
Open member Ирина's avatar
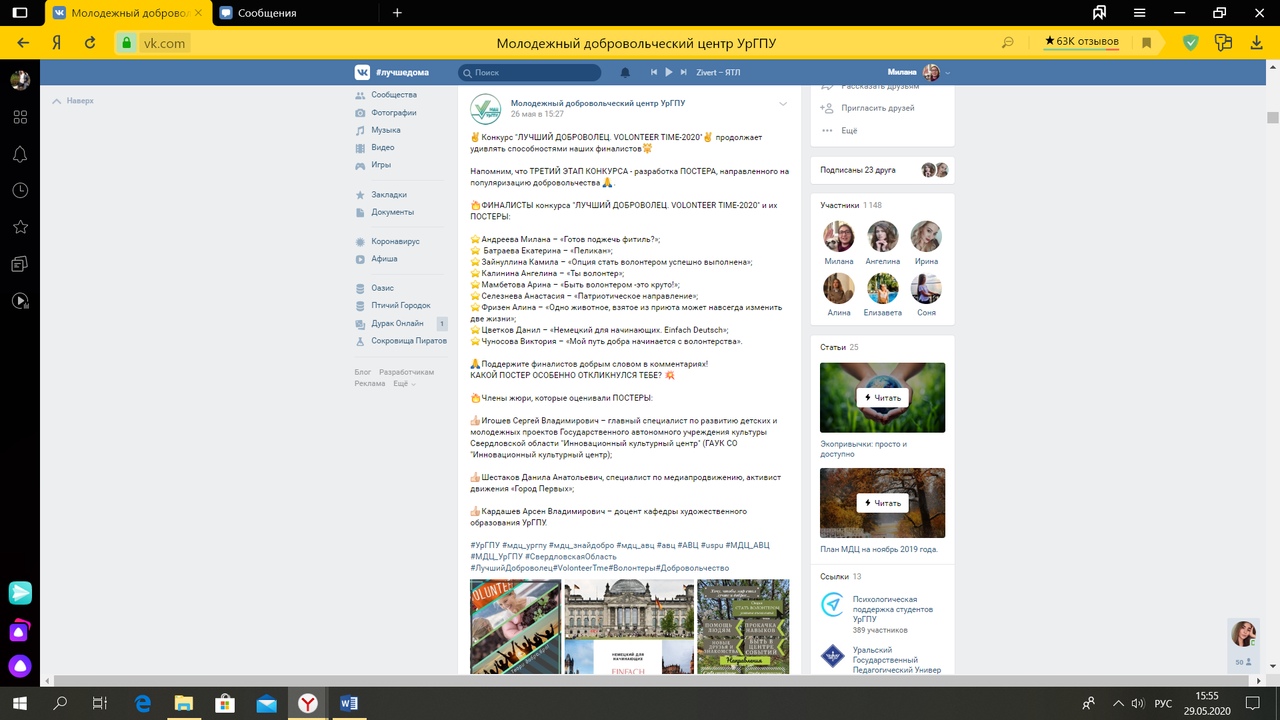[x=926, y=236]
